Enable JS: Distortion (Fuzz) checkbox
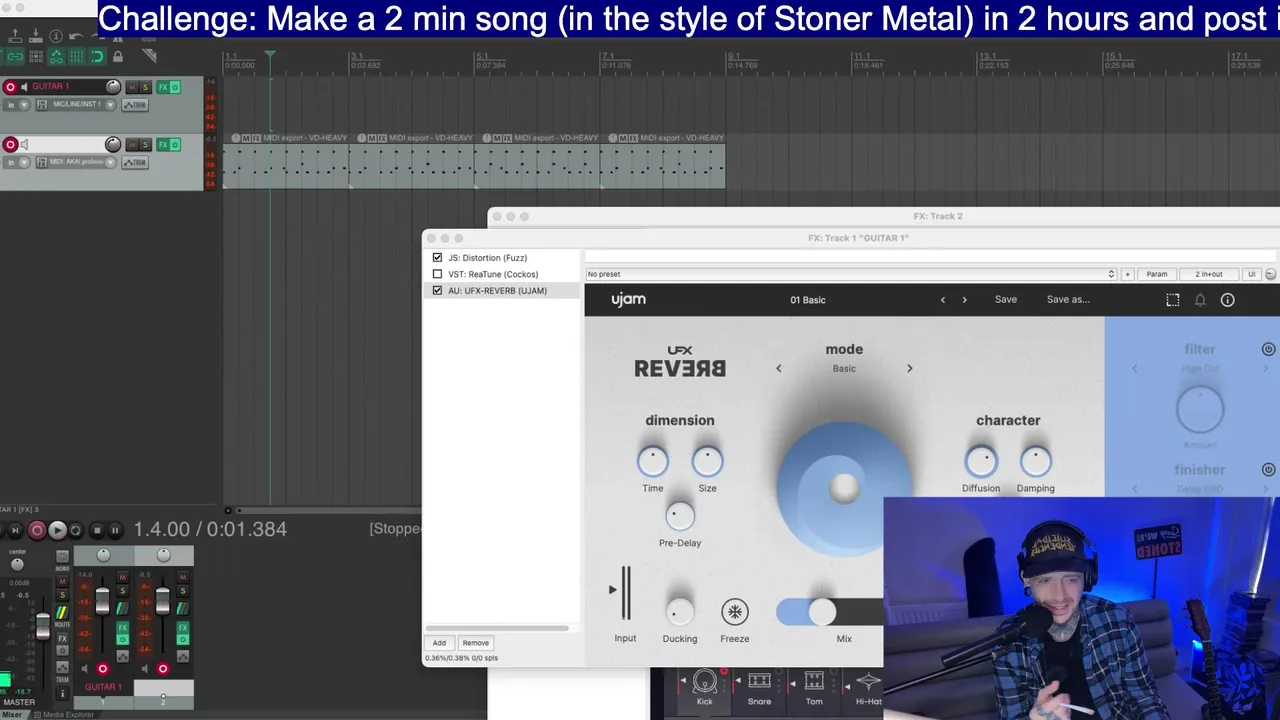The width and height of the screenshot is (1280, 720). pos(437,257)
